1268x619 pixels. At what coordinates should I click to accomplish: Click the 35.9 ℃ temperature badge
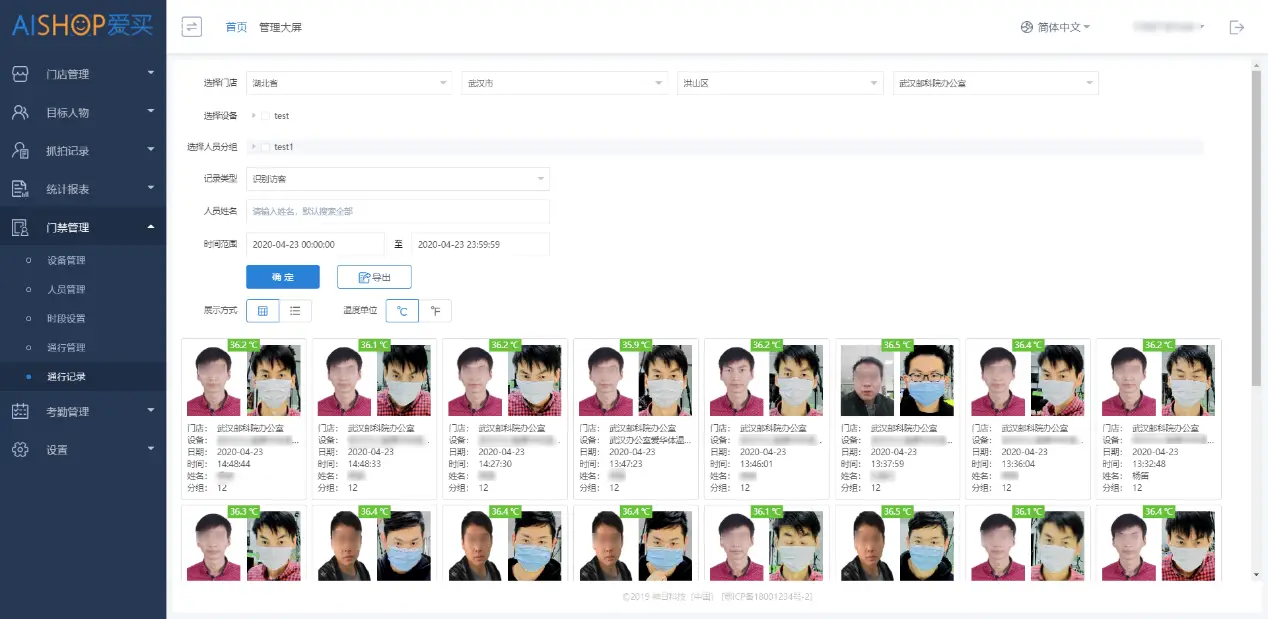(636, 345)
